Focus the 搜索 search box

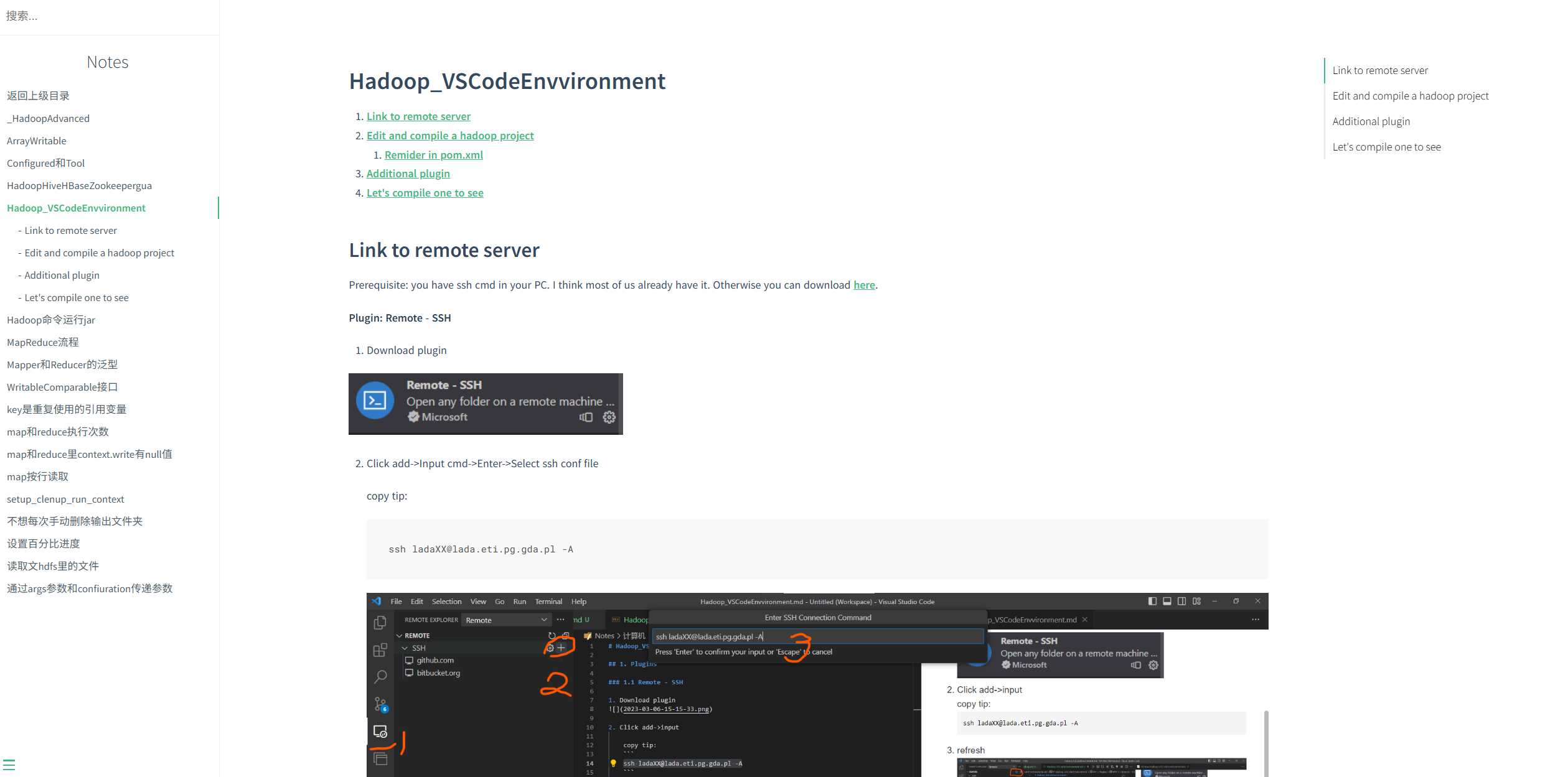[x=110, y=16]
